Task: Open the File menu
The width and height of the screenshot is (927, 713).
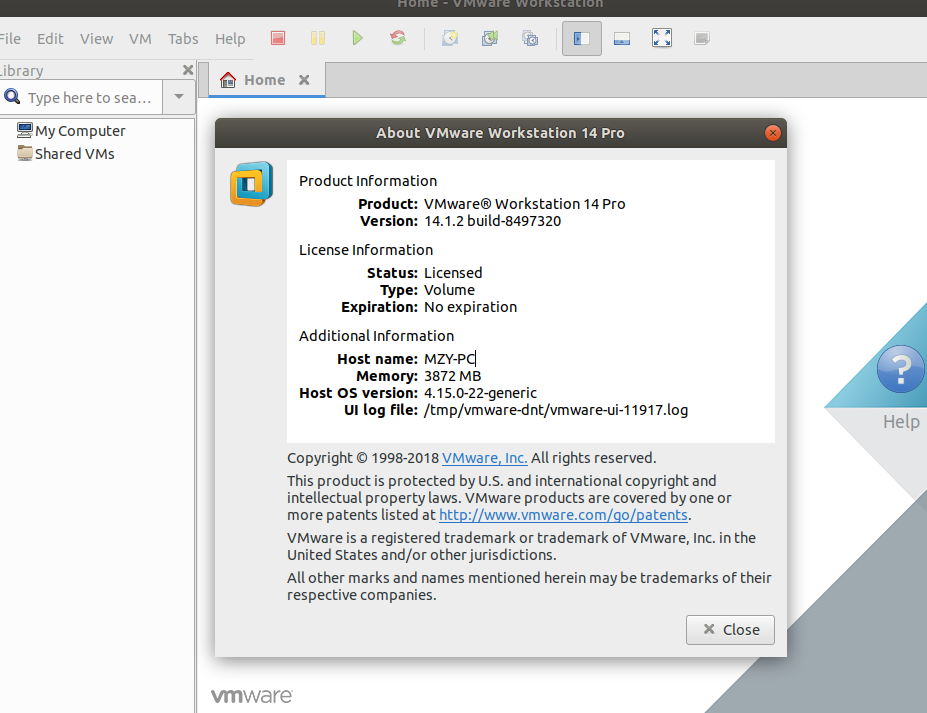Action: coord(10,39)
